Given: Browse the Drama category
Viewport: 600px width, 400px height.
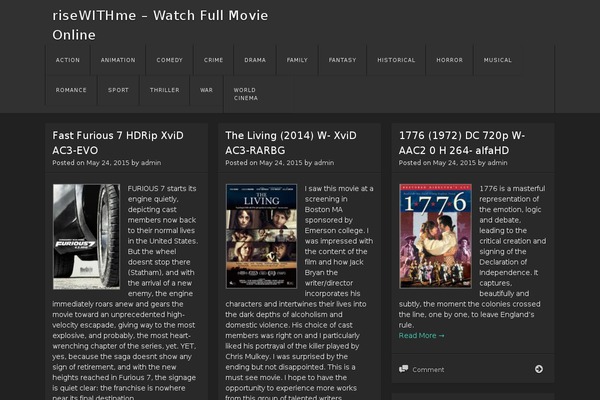Looking at the screenshot, I should point(255,60).
